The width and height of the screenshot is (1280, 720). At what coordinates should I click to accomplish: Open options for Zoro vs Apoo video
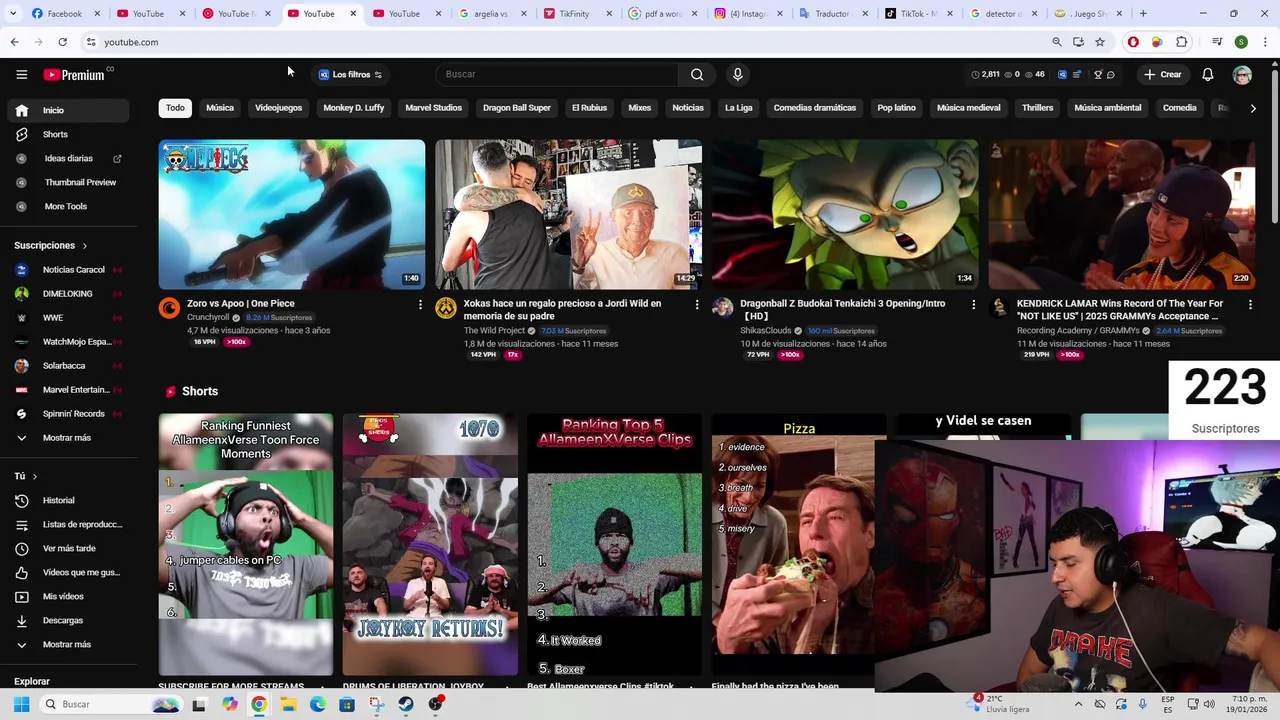click(420, 304)
